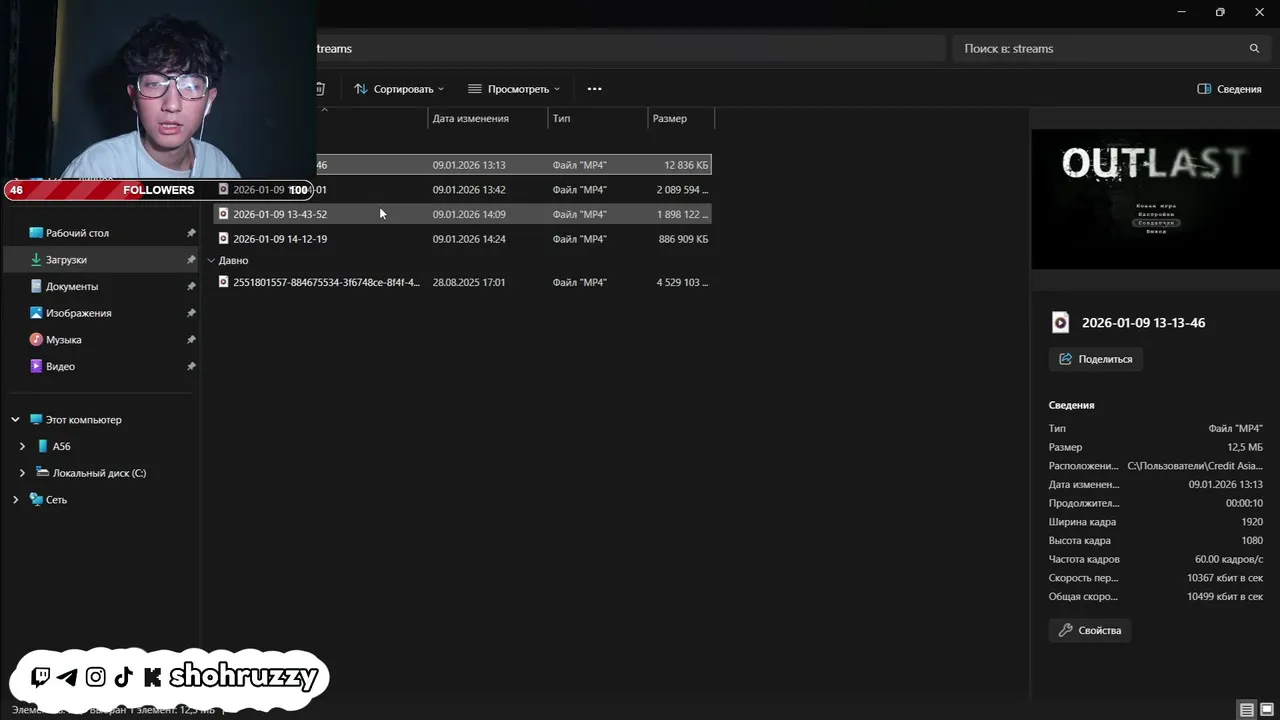Click the Документы document icon
Screen dimensions: 1280x720
pyautogui.click(x=36, y=286)
